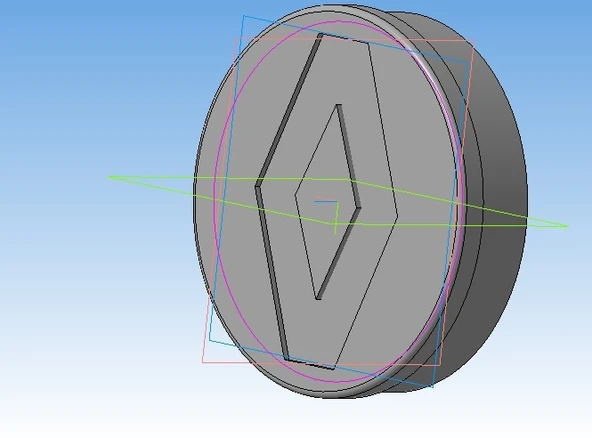Select the outer diamond's lower-left beveled edge

tap(272, 273)
